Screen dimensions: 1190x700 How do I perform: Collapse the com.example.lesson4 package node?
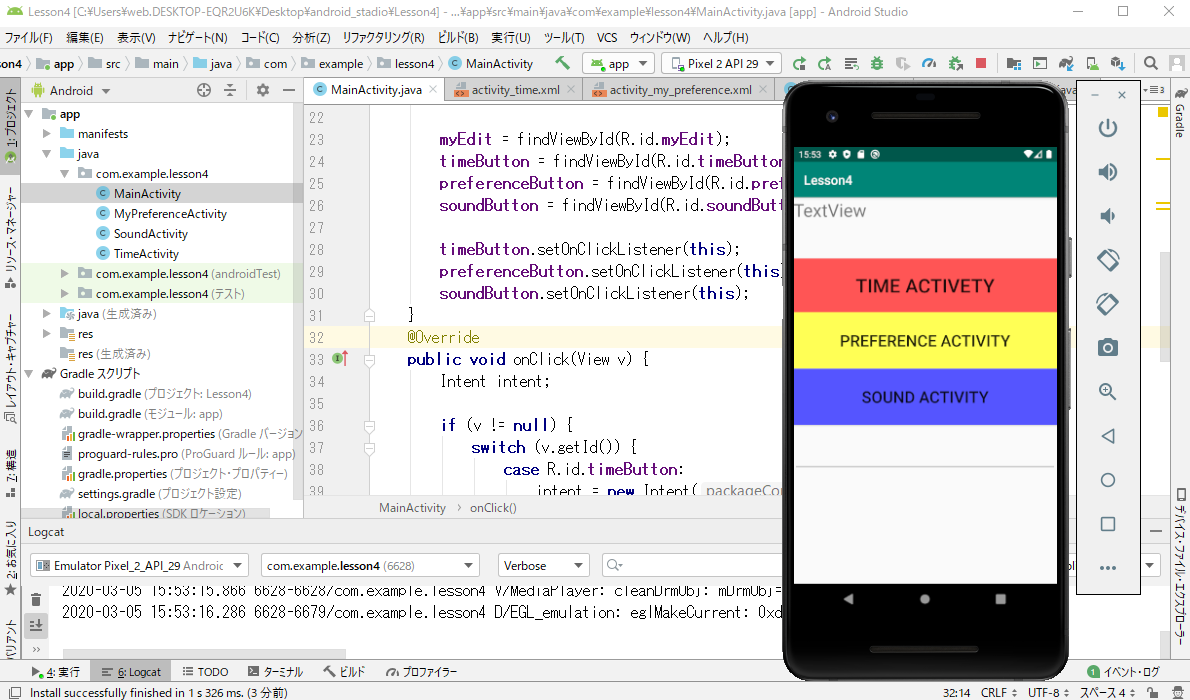tap(65, 174)
